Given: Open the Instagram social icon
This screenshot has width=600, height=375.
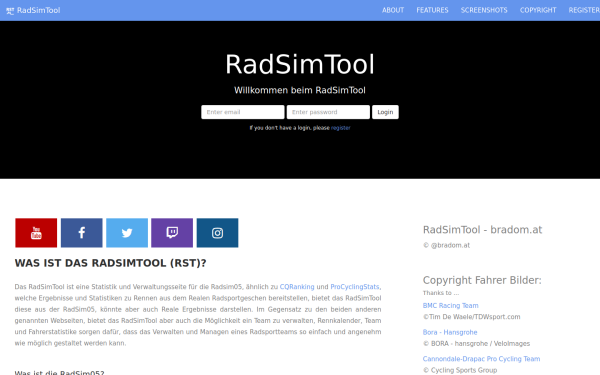Looking at the screenshot, I should click(217, 233).
